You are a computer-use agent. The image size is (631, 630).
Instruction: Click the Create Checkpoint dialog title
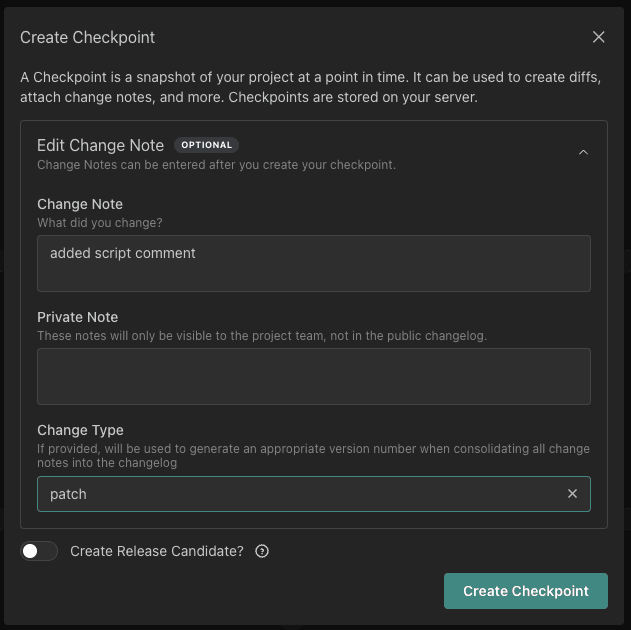pos(88,38)
